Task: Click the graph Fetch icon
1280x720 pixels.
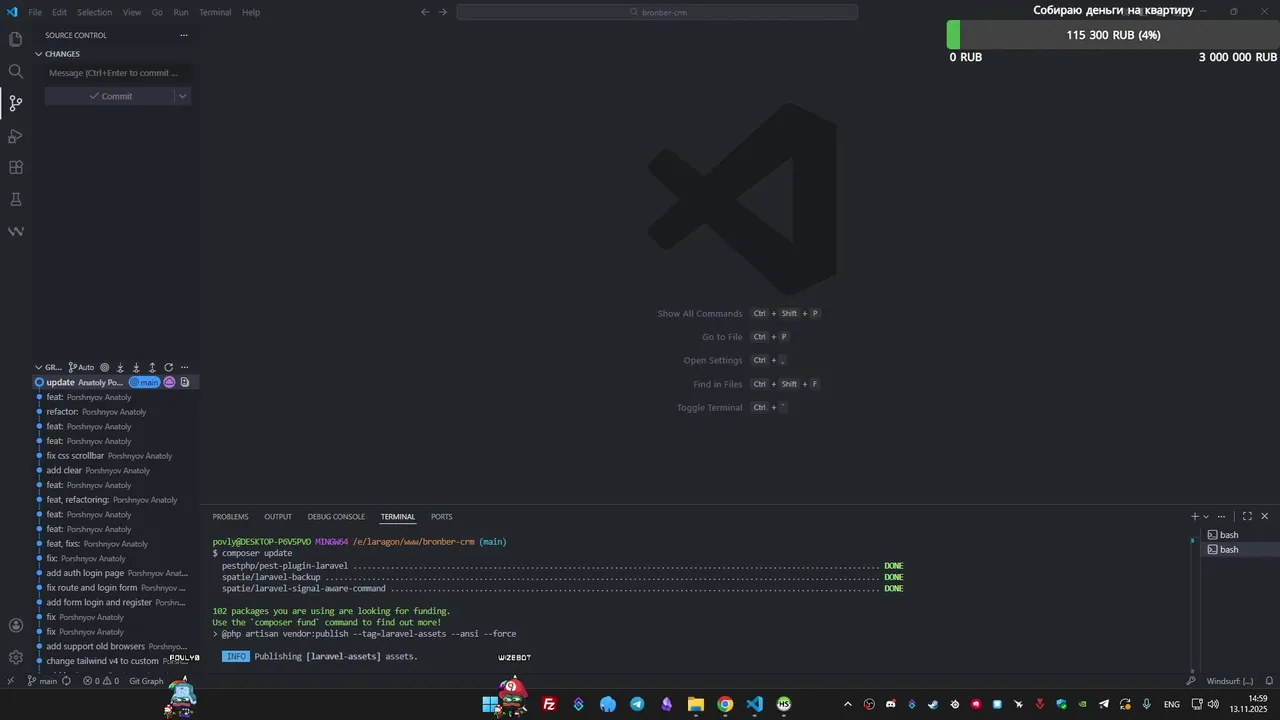Action: click(120, 367)
